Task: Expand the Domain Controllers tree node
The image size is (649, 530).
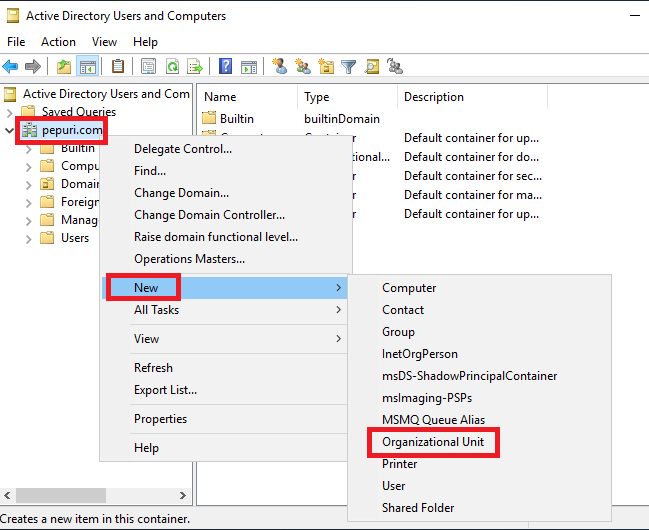Action: click(29, 185)
